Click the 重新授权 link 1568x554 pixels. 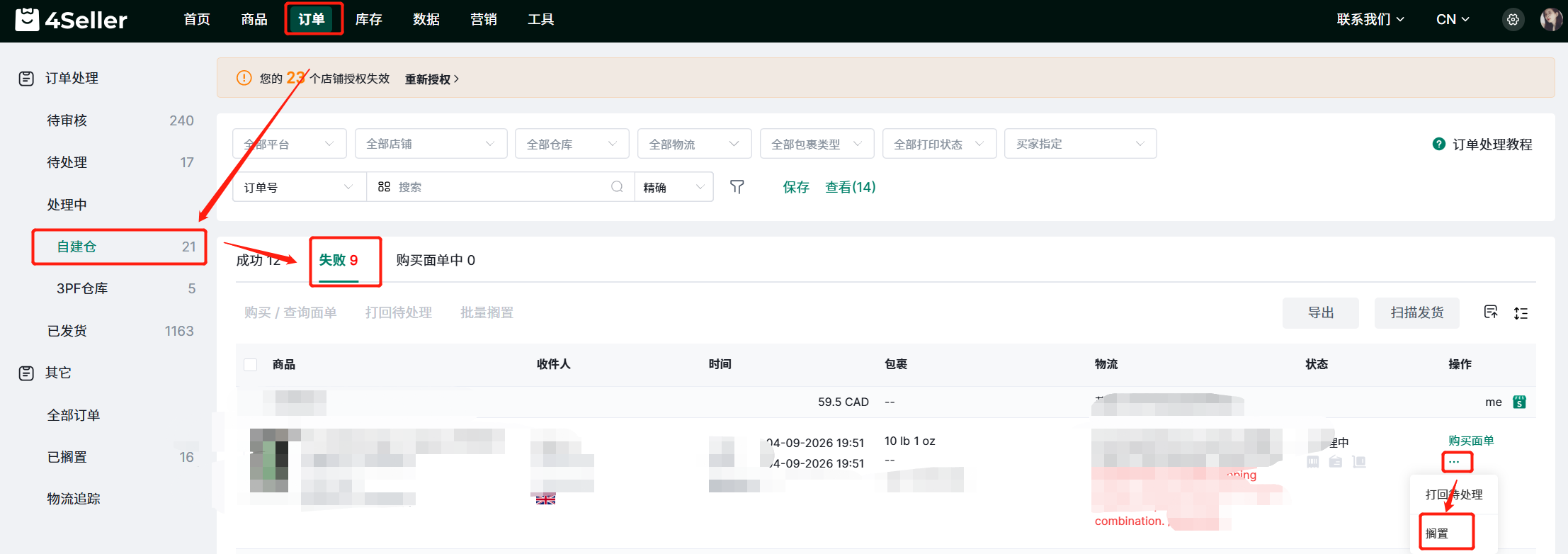click(432, 79)
